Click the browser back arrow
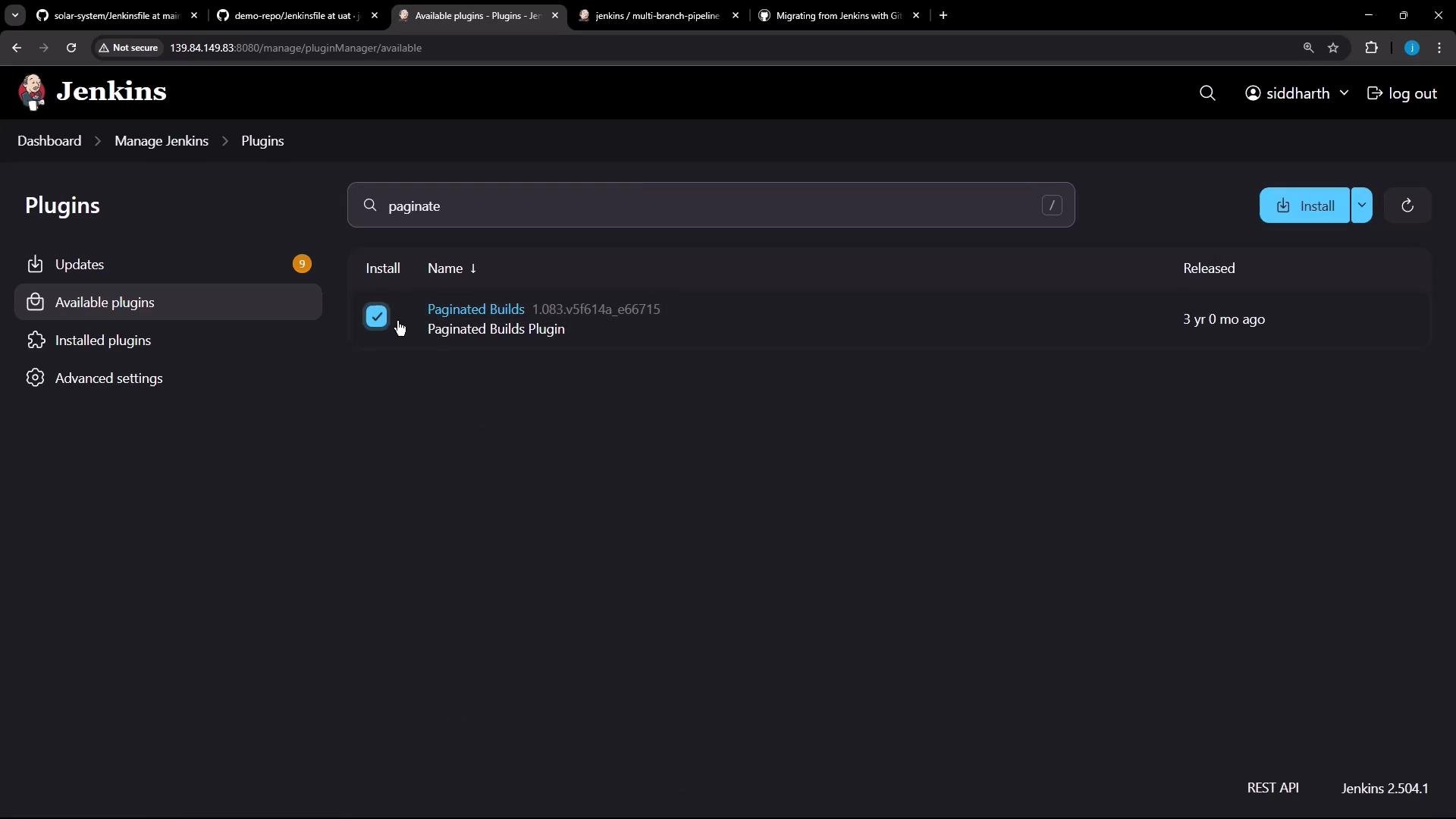This screenshot has width=1456, height=819. [x=17, y=48]
